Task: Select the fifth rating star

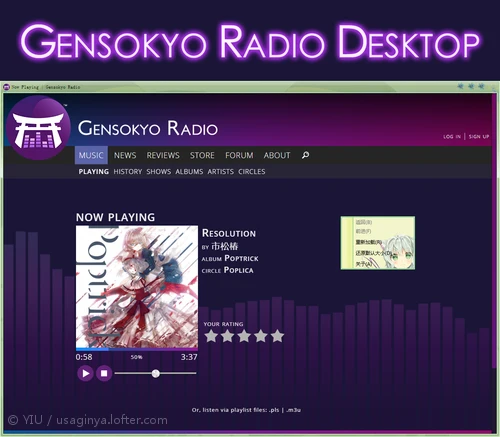Action: point(277,336)
